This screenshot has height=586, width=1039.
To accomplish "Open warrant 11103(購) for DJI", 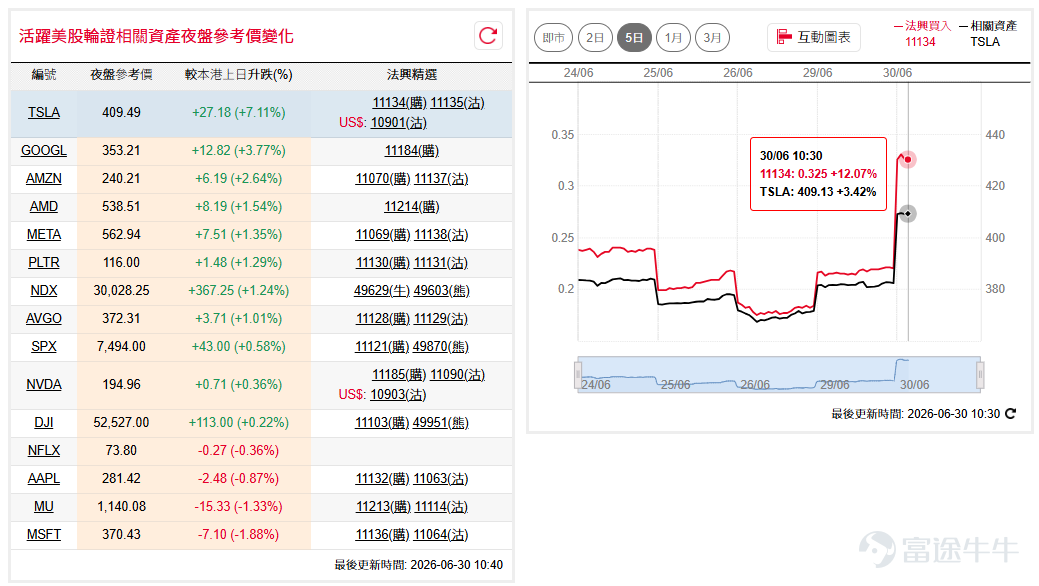I will pyautogui.click(x=382, y=422).
